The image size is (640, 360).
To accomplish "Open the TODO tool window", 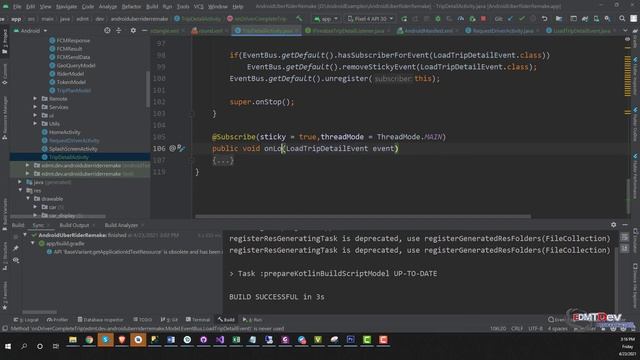I will pyautogui.click(x=142, y=320).
